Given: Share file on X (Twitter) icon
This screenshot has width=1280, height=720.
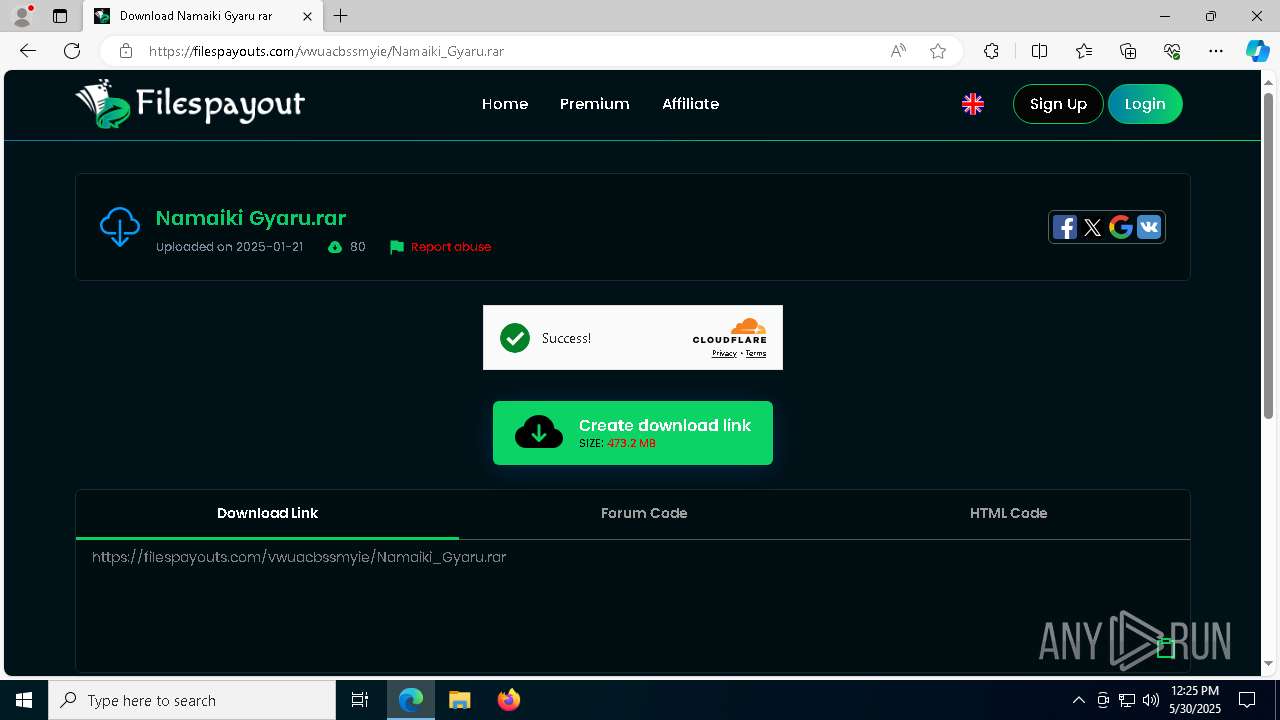Looking at the screenshot, I should (1093, 227).
